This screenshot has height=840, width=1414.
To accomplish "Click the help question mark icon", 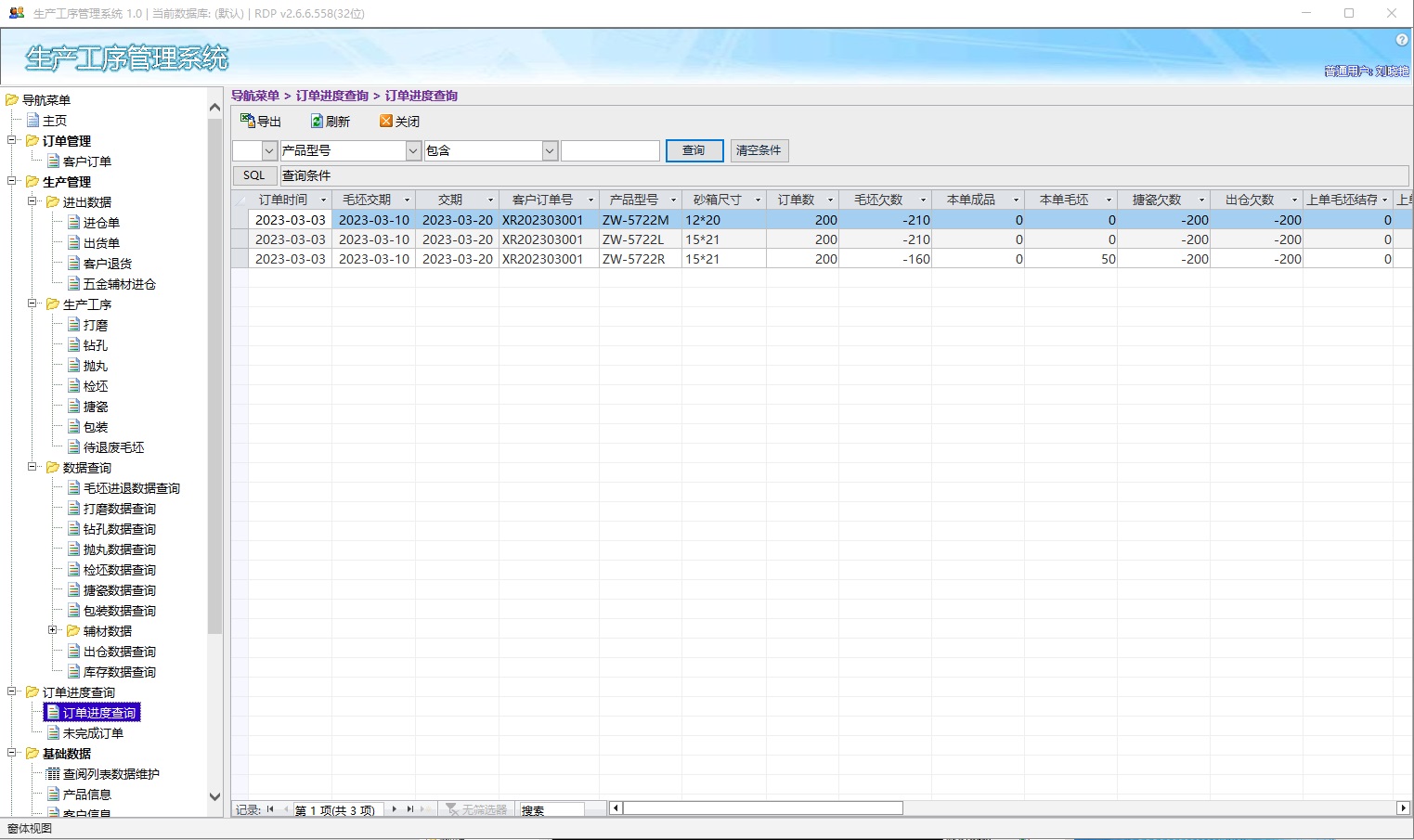I will pos(1402,40).
